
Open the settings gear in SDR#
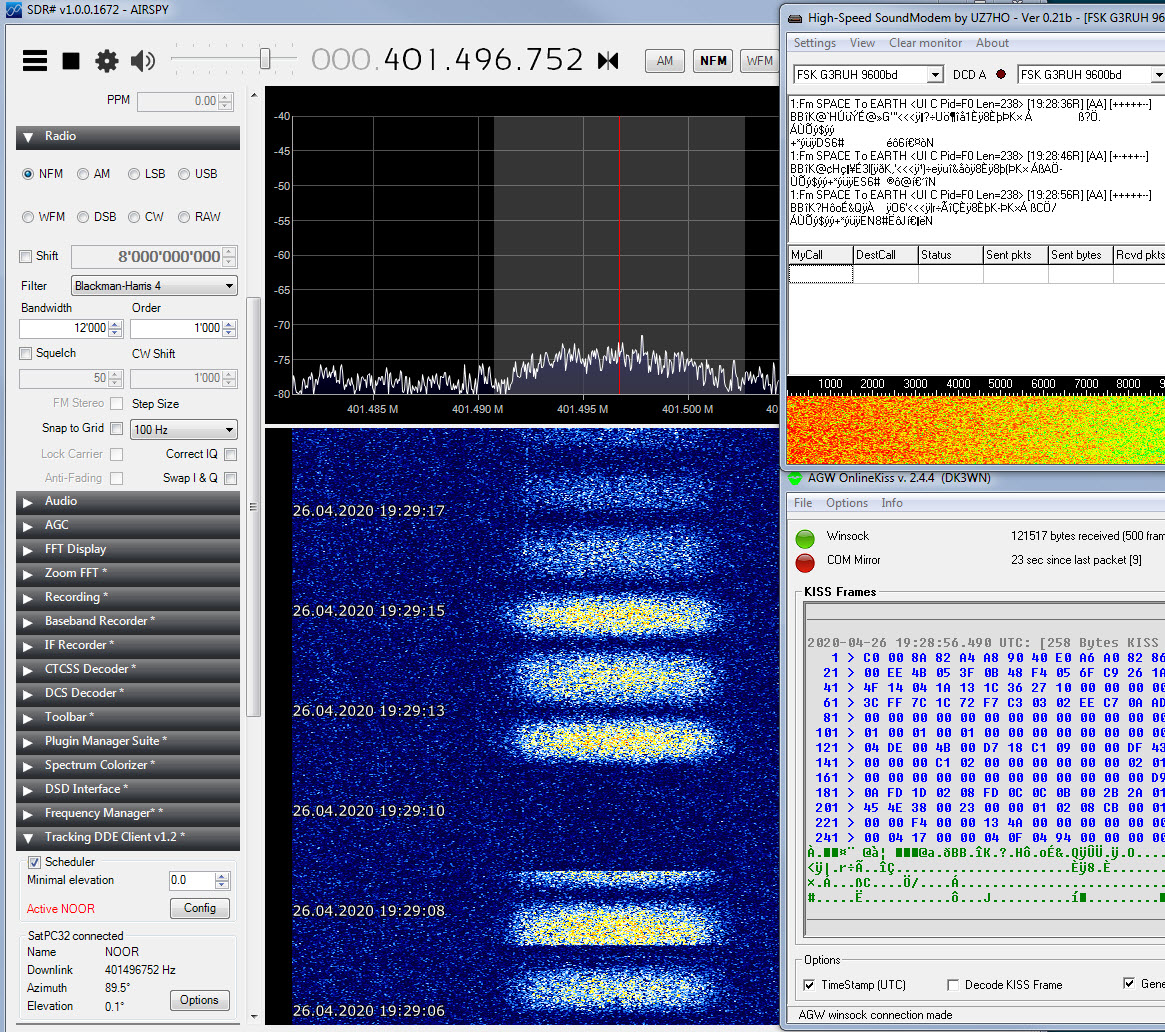(106, 60)
